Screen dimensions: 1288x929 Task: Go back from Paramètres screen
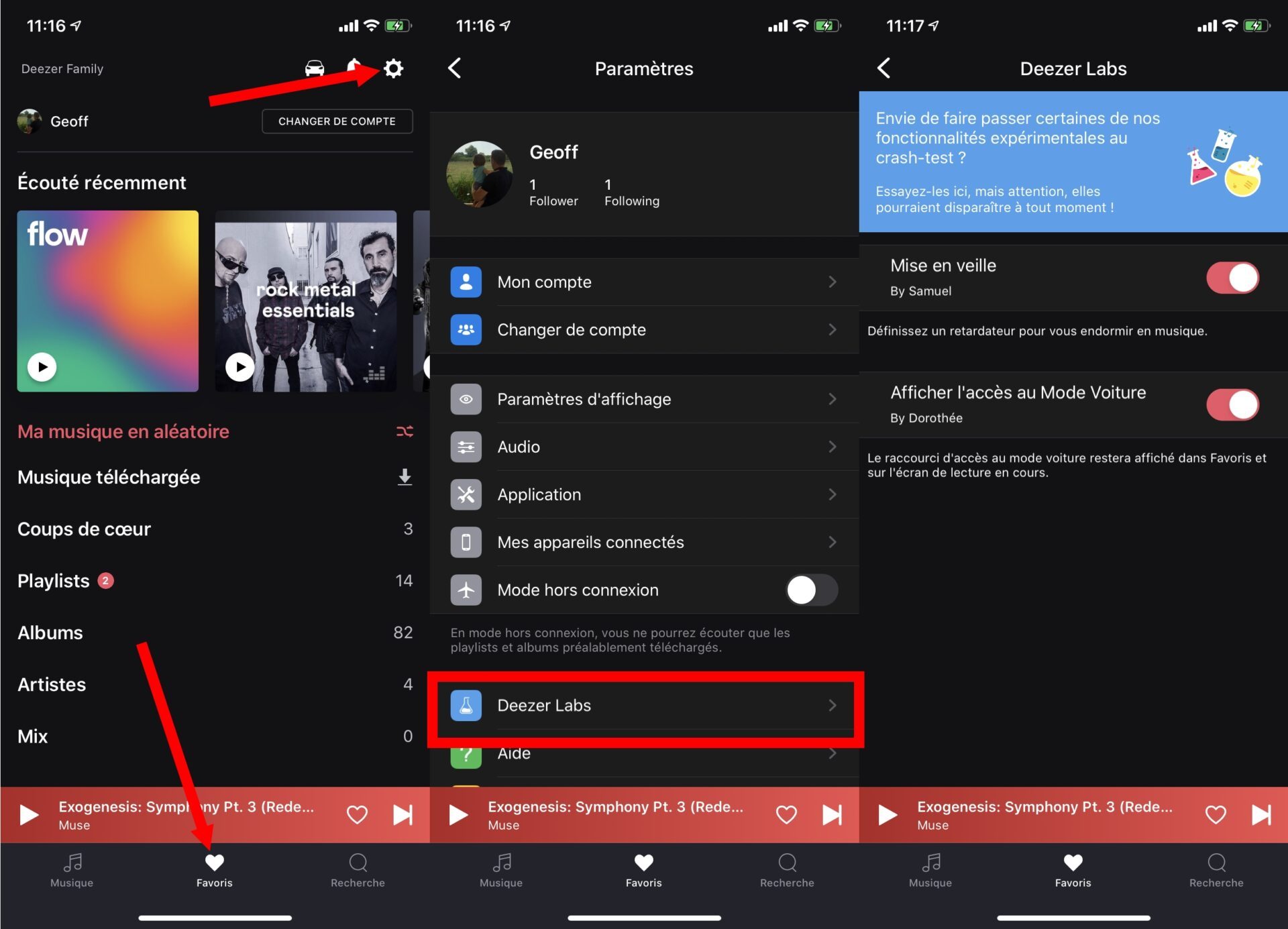(455, 68)
